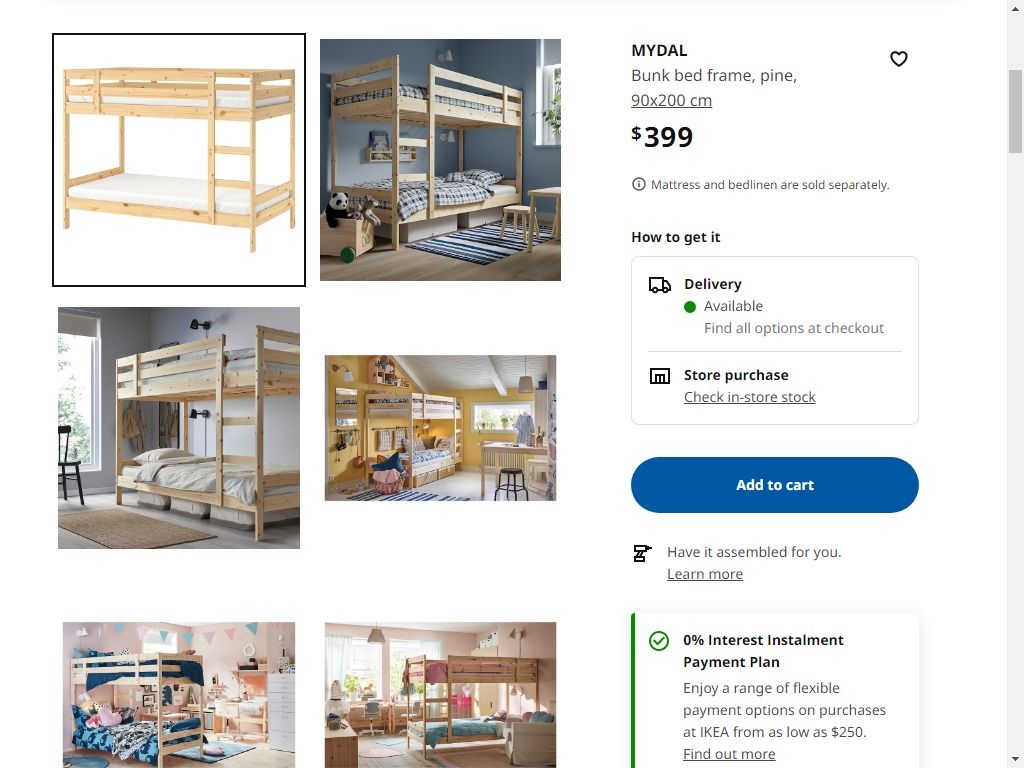
Task: View the yellow-wall room photo thumbnail
Action: (440, 427)
